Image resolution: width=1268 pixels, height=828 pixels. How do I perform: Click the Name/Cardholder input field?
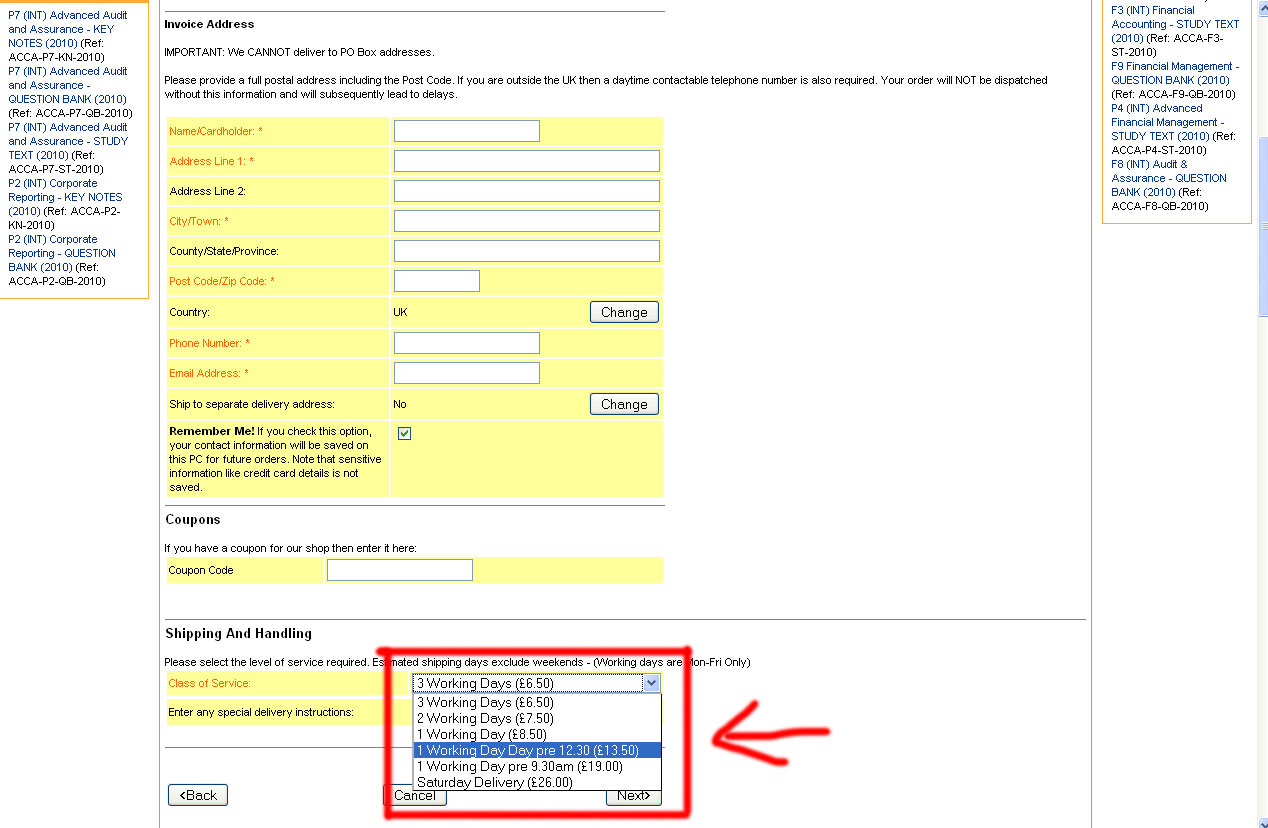pyautogui.click(x=466, y=131)
